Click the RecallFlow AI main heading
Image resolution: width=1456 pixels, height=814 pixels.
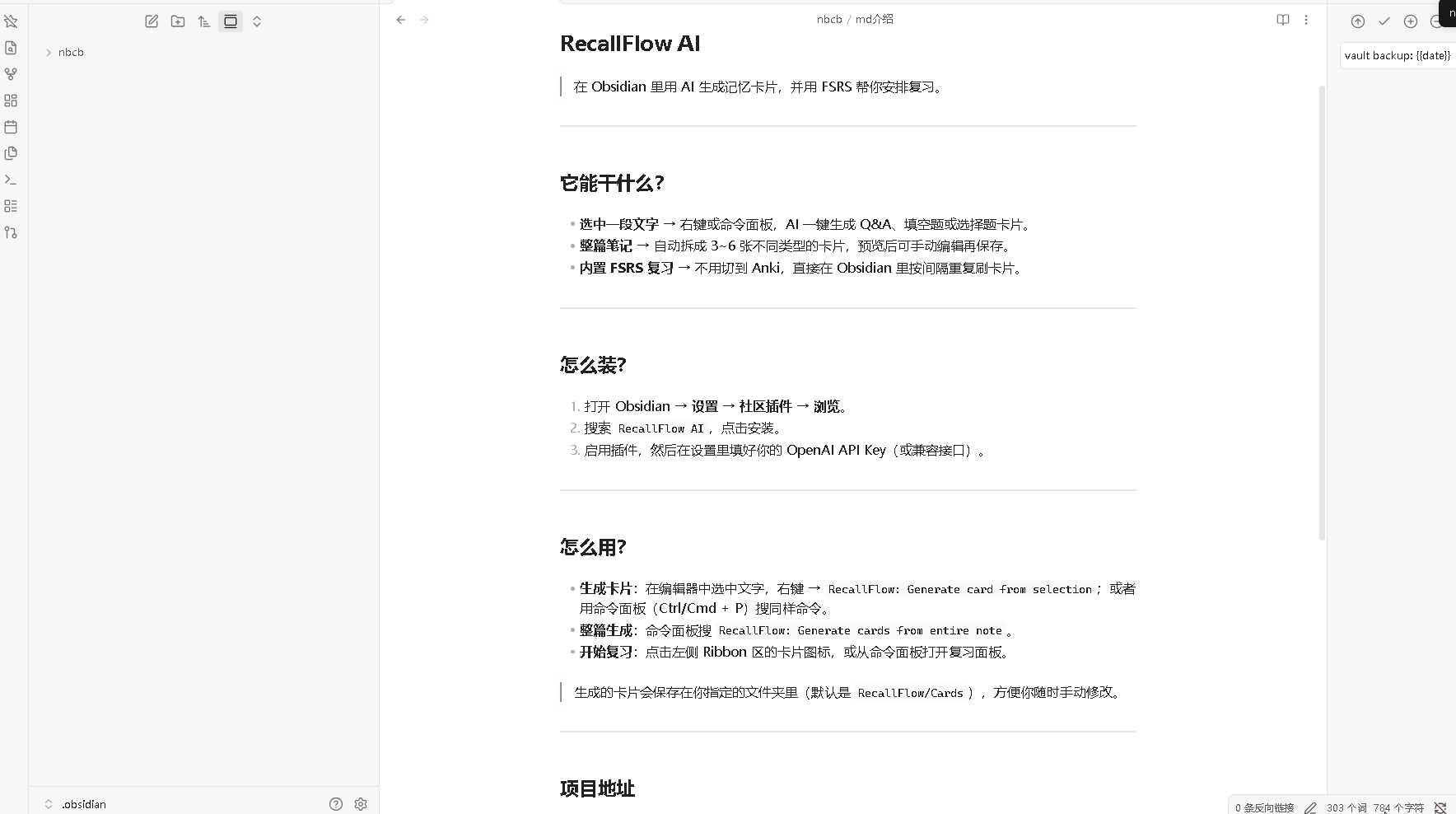coord(630,44)
